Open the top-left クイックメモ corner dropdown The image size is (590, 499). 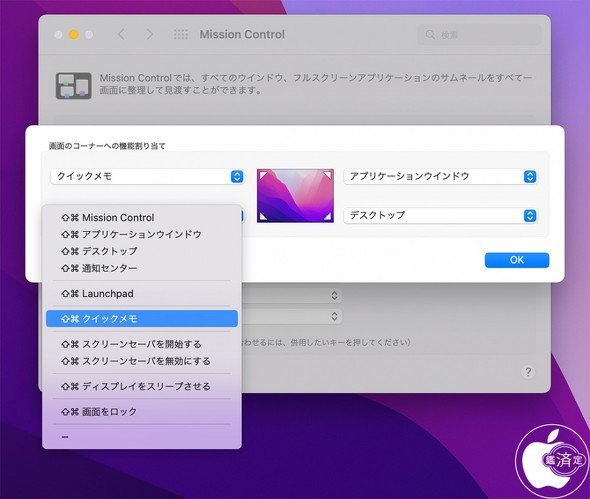pyautogui.click(x=147, y=176)
